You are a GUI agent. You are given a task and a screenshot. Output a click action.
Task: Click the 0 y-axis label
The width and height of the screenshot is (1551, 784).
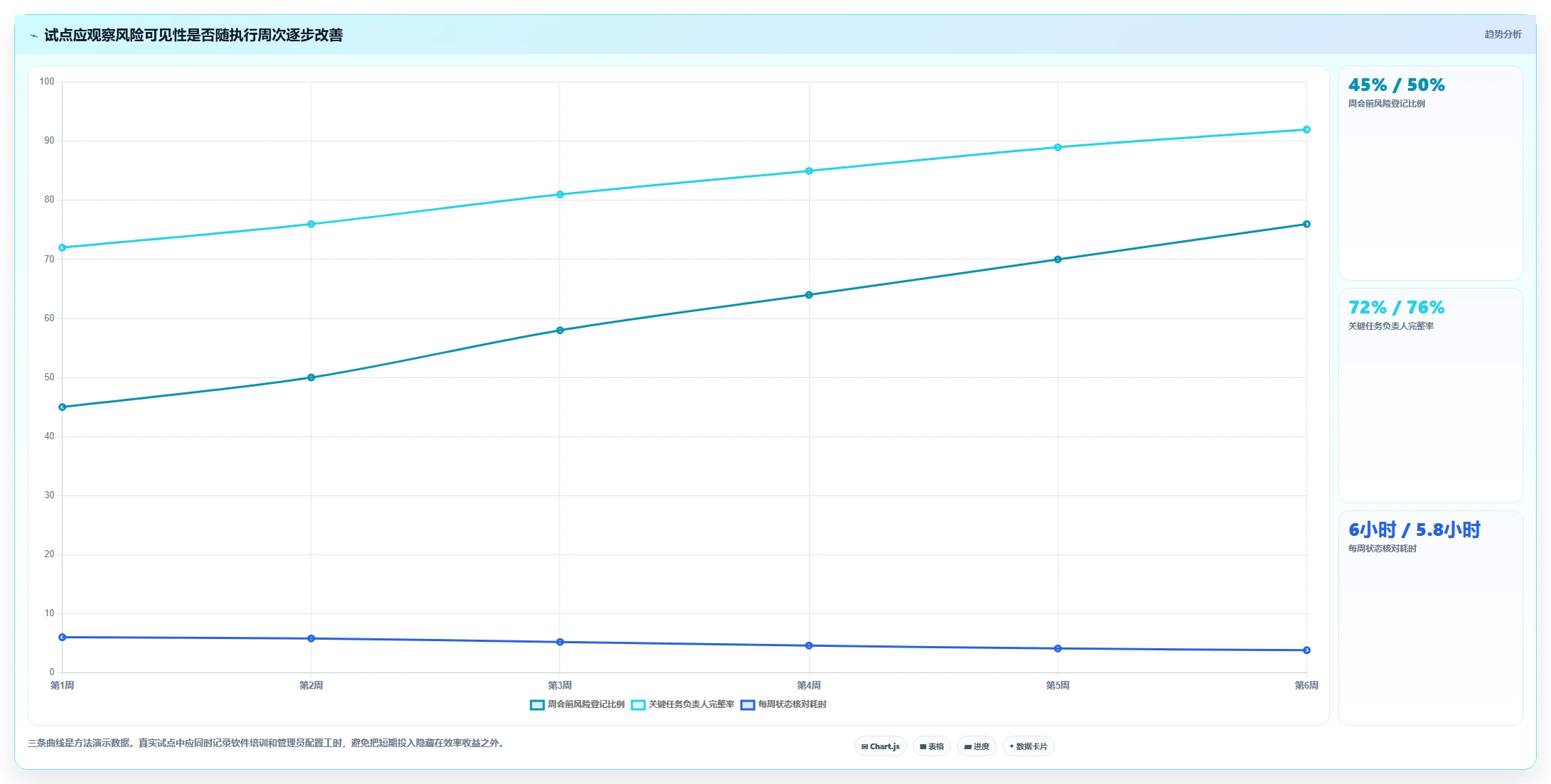point(52,672)
